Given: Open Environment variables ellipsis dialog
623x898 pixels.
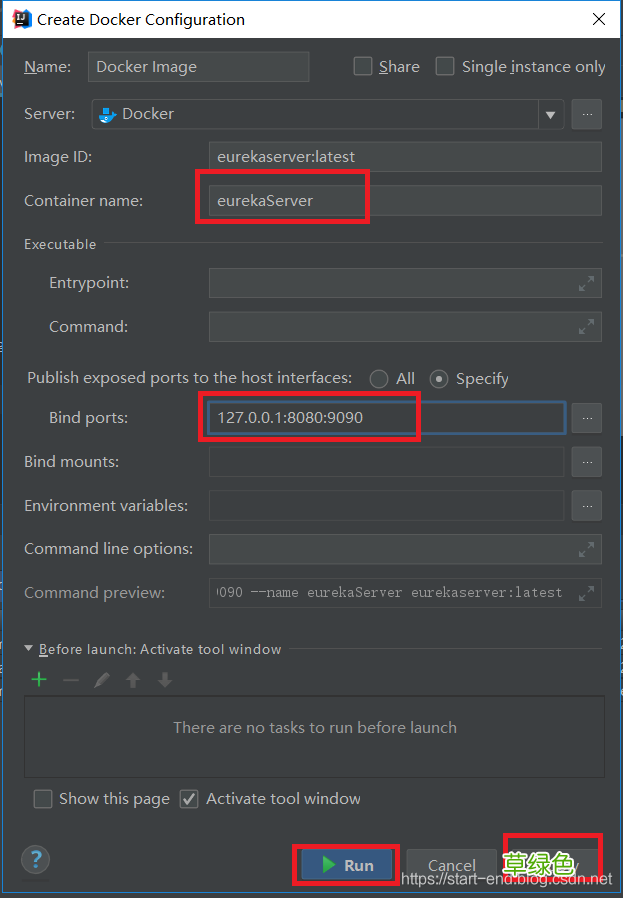Looking at the screenshot, I should point(586,506).
